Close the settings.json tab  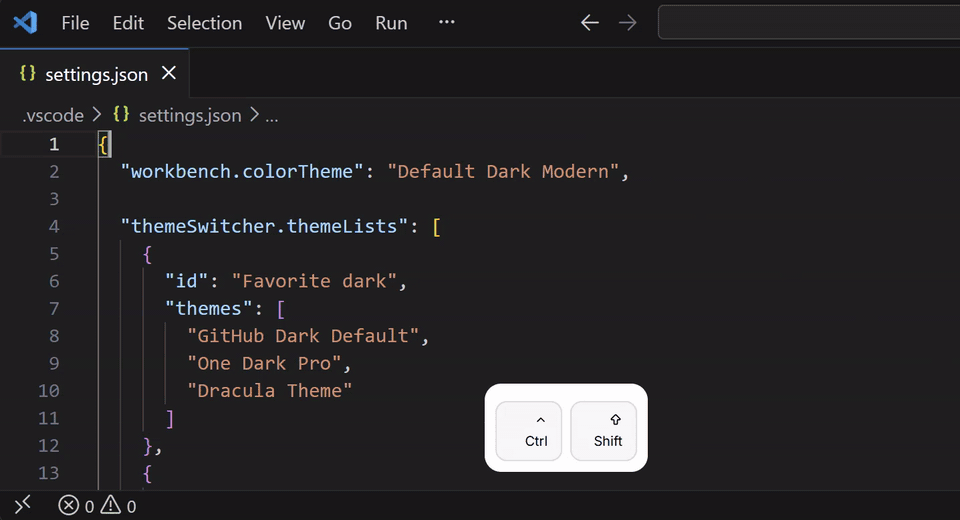click(169, 73)
